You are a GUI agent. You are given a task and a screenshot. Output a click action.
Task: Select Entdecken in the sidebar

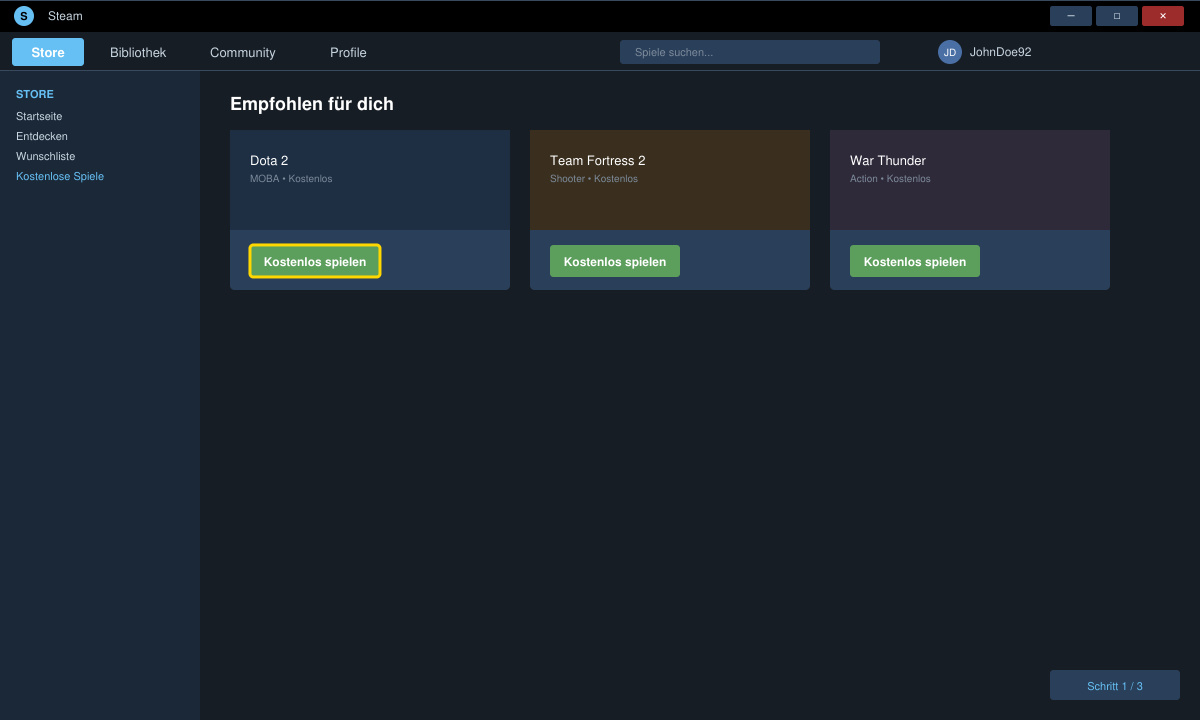tap(42, 136)
